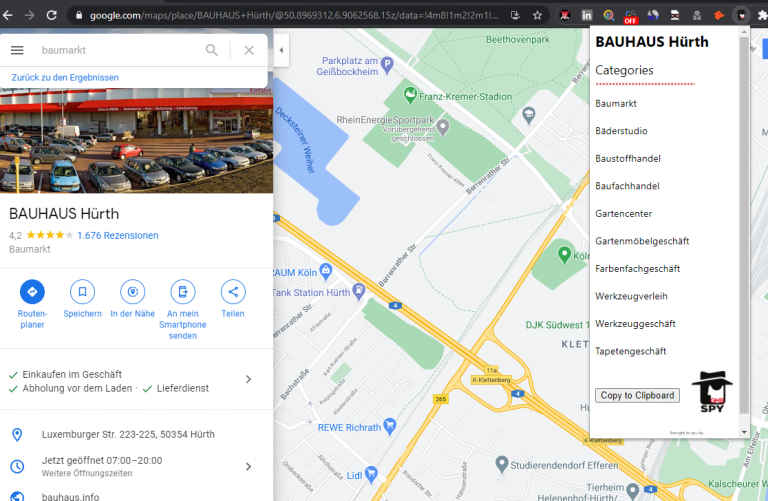Click the popup scrollbar down arrow

(744, 432)
